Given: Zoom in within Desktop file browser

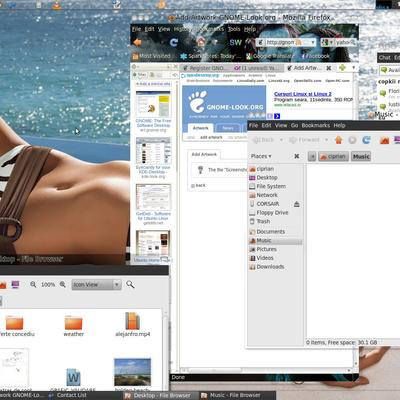Looking at the screenshot, I should pos(63,284).
